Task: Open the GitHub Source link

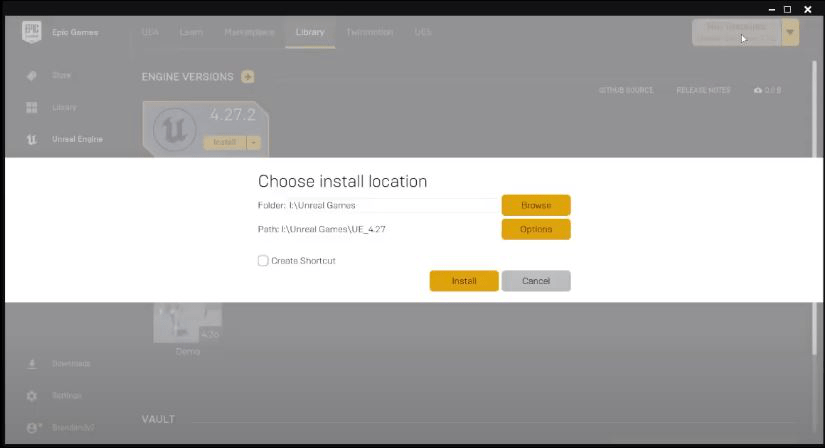Action: click(x=626, y=91)
